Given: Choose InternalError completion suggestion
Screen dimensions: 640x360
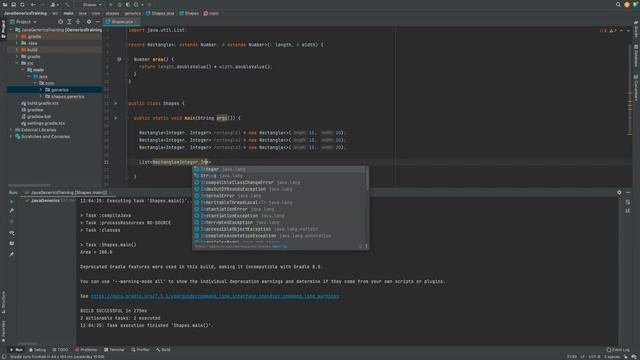Looking at the screenshot, I should click(x=280, y=196).
